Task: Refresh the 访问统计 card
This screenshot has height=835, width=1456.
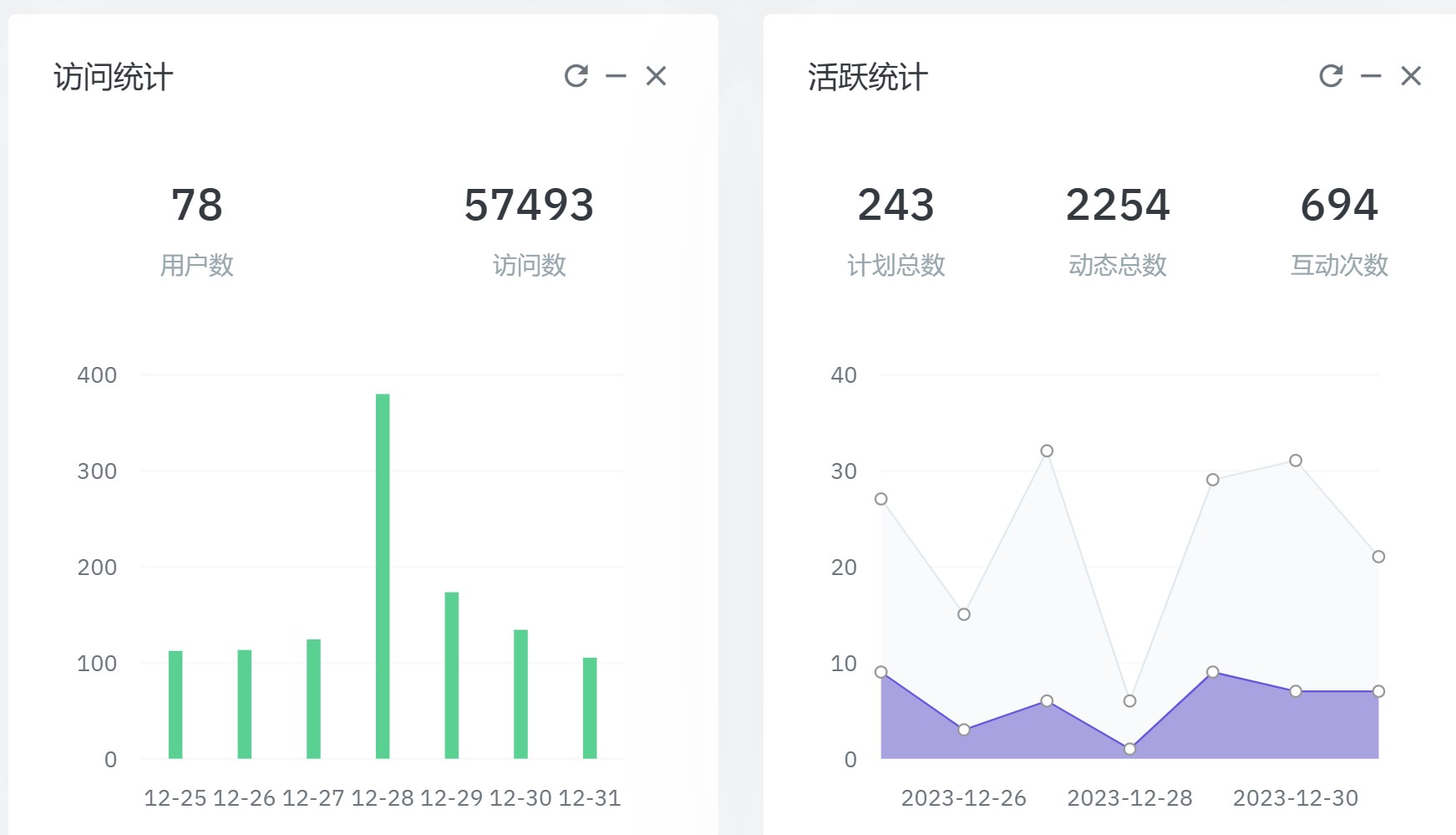Action: point(576,76)
